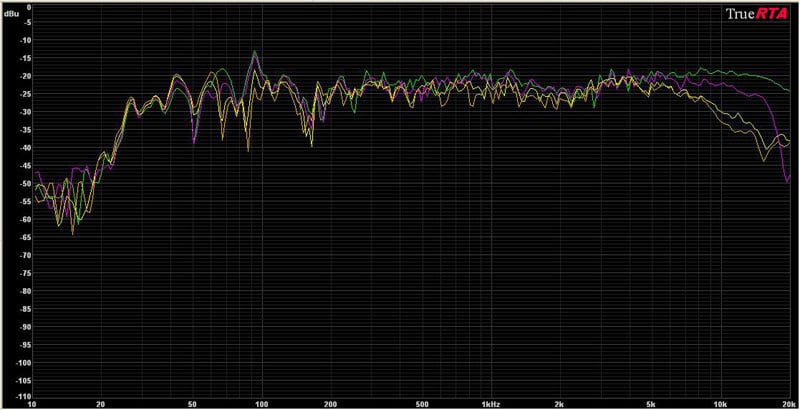Select the 2k frequency axis label

pyautogui.click(x=559, y=404)
